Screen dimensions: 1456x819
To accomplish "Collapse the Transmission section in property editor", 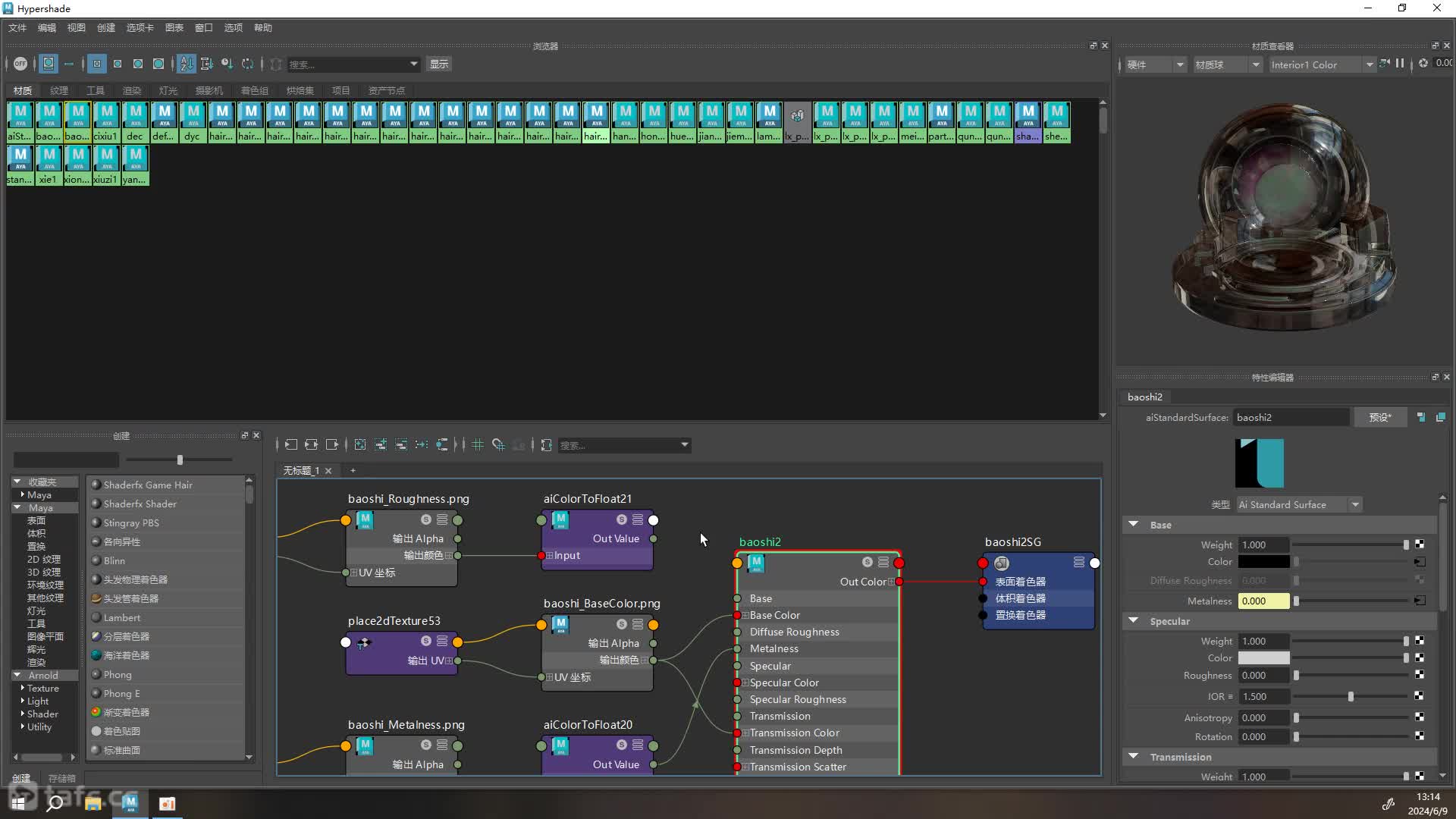I will 1134,757.
